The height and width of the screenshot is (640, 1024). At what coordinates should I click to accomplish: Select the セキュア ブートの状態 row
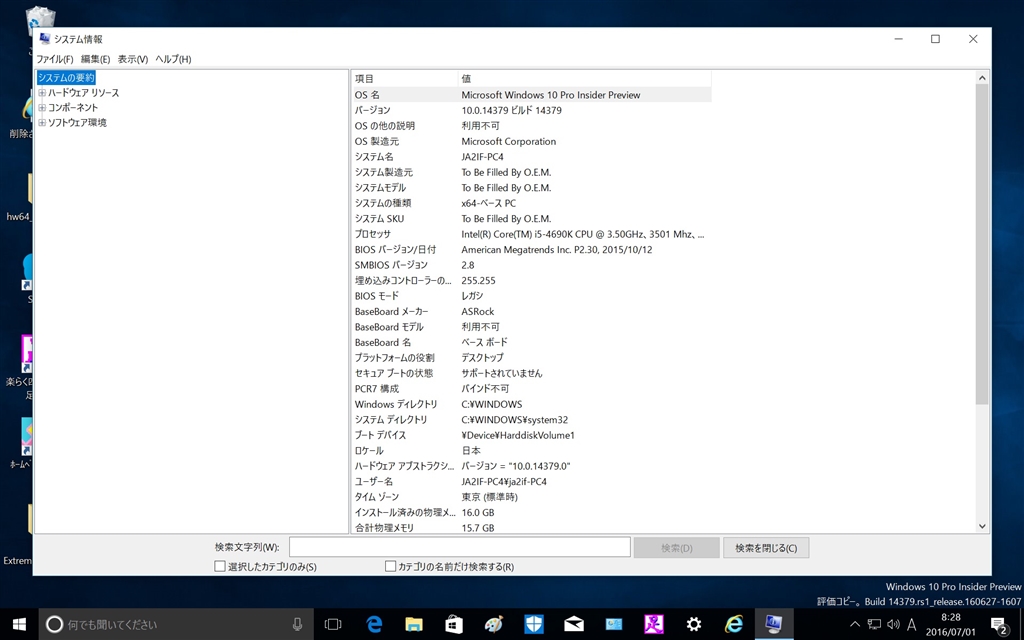click(532, 374)
